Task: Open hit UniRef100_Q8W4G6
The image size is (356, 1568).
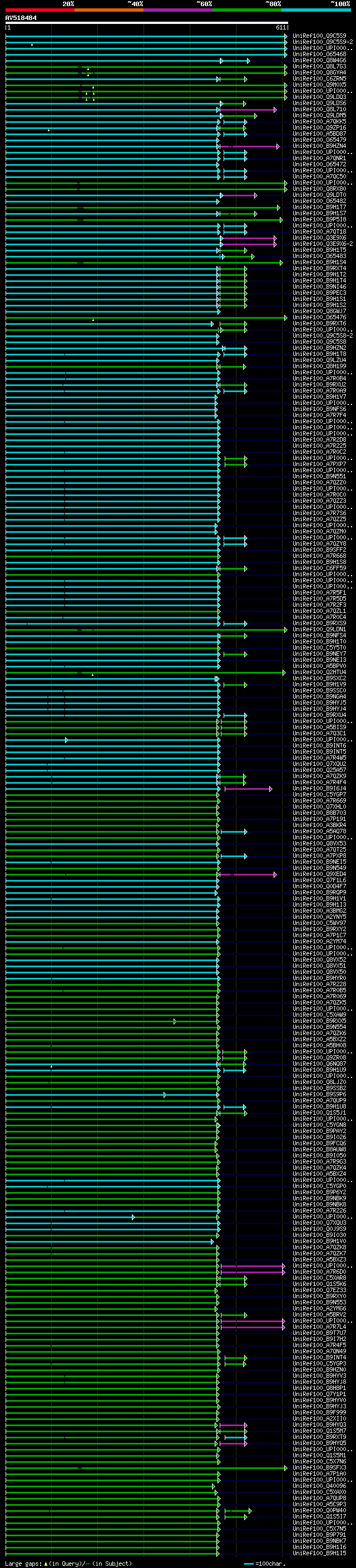Action: [x=319, y=60]
